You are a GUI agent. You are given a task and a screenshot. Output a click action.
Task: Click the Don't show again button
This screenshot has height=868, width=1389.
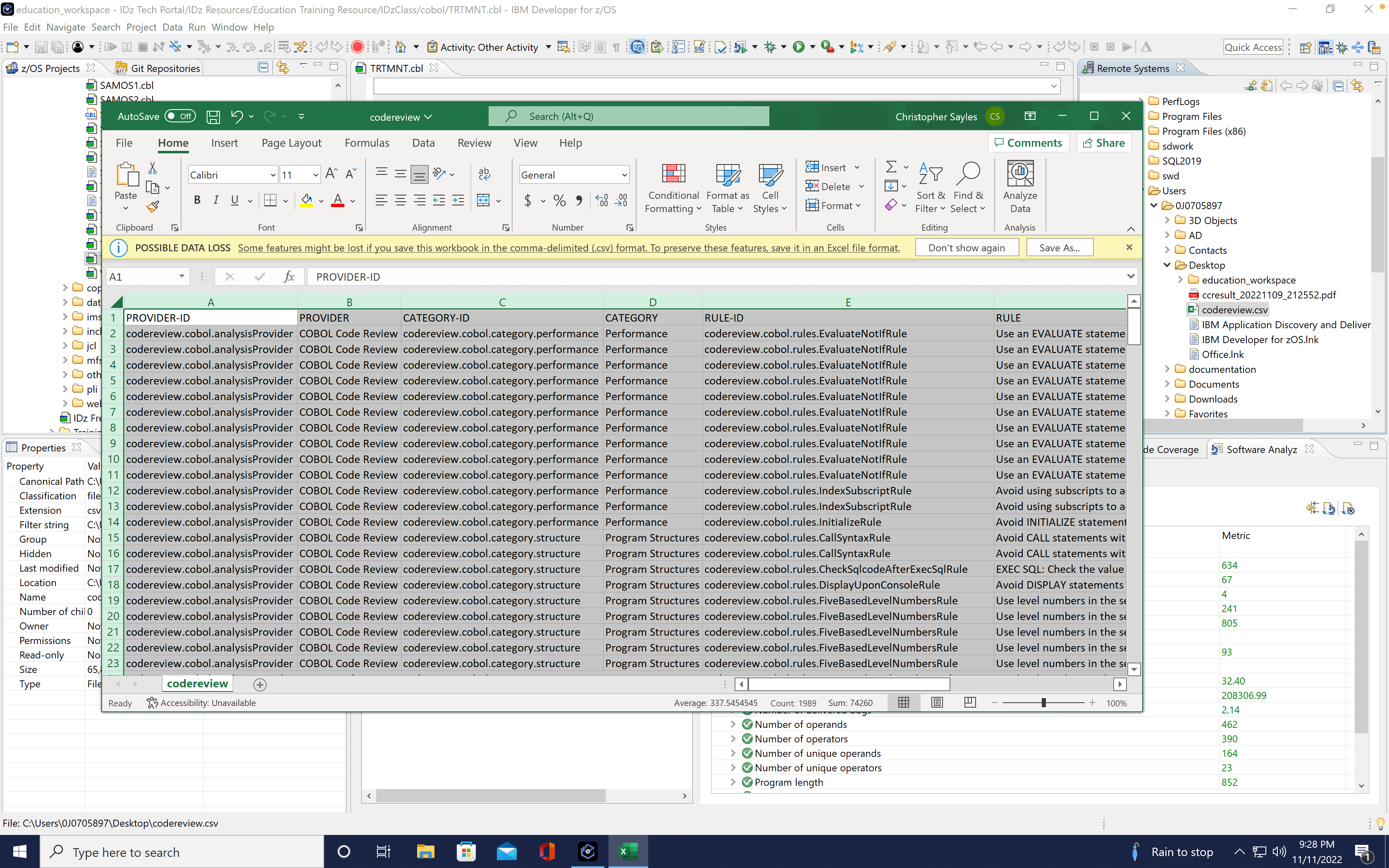(967, 248)
